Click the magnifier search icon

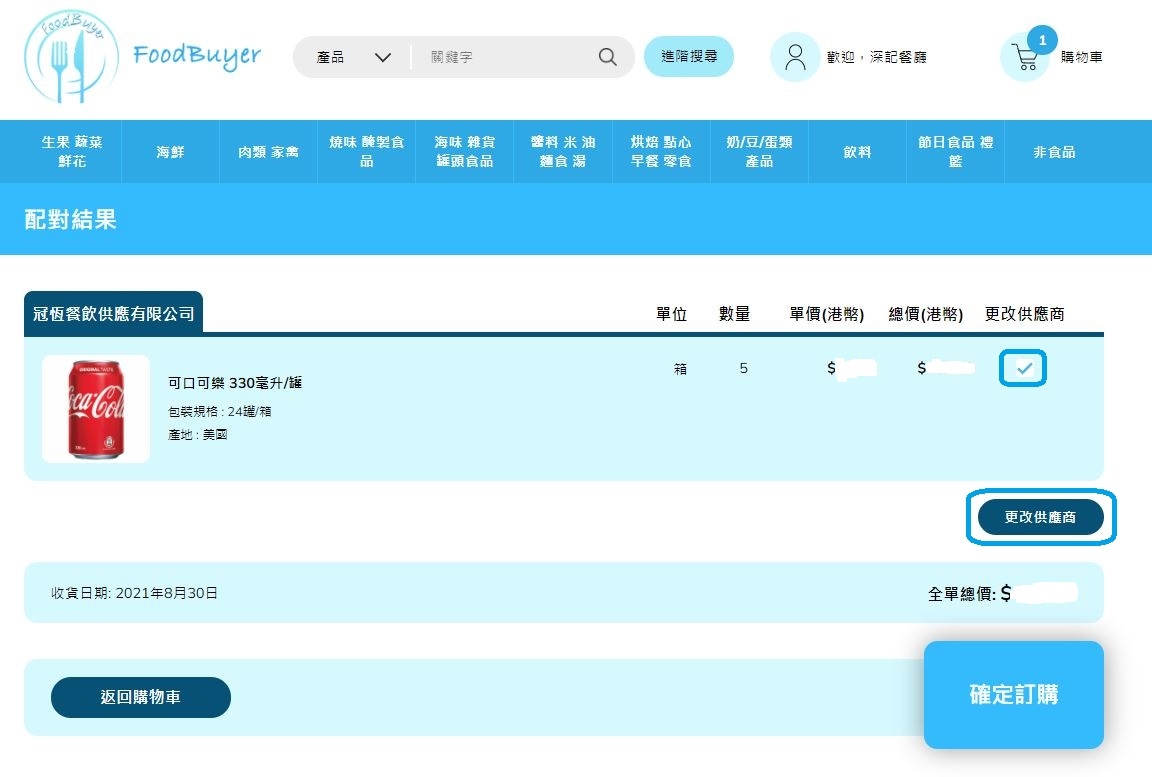coord(608,57)
